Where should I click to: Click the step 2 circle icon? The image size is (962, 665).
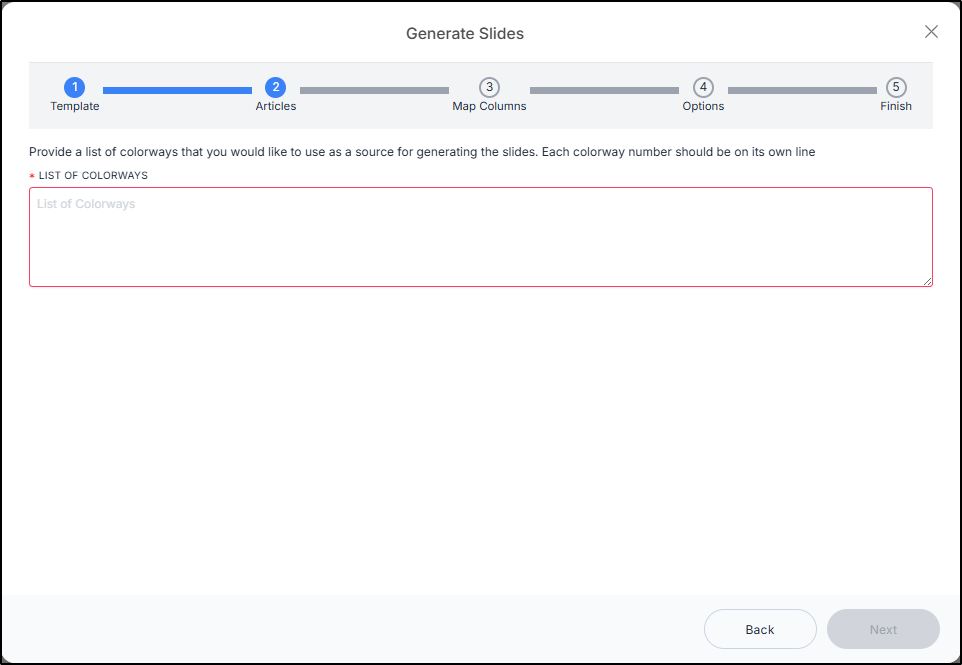275,87
